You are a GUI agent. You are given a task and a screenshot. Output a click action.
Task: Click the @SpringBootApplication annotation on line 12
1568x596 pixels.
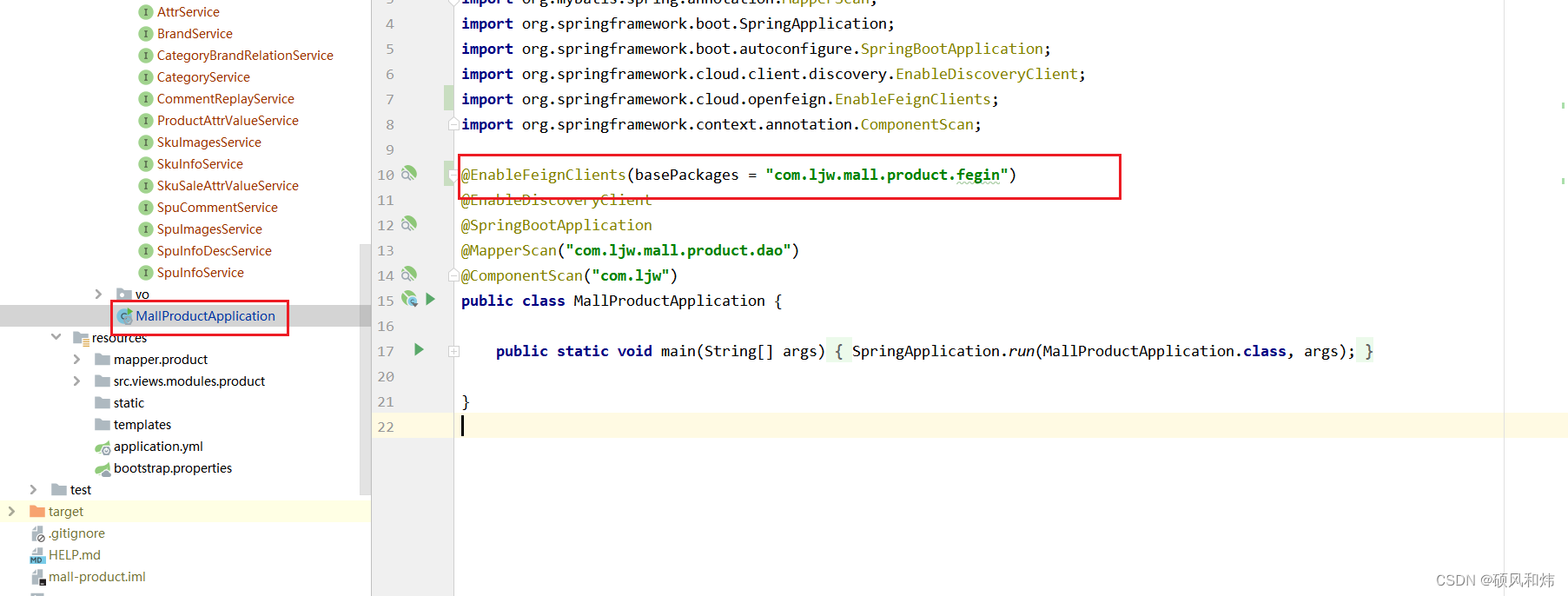click(556, 225)
